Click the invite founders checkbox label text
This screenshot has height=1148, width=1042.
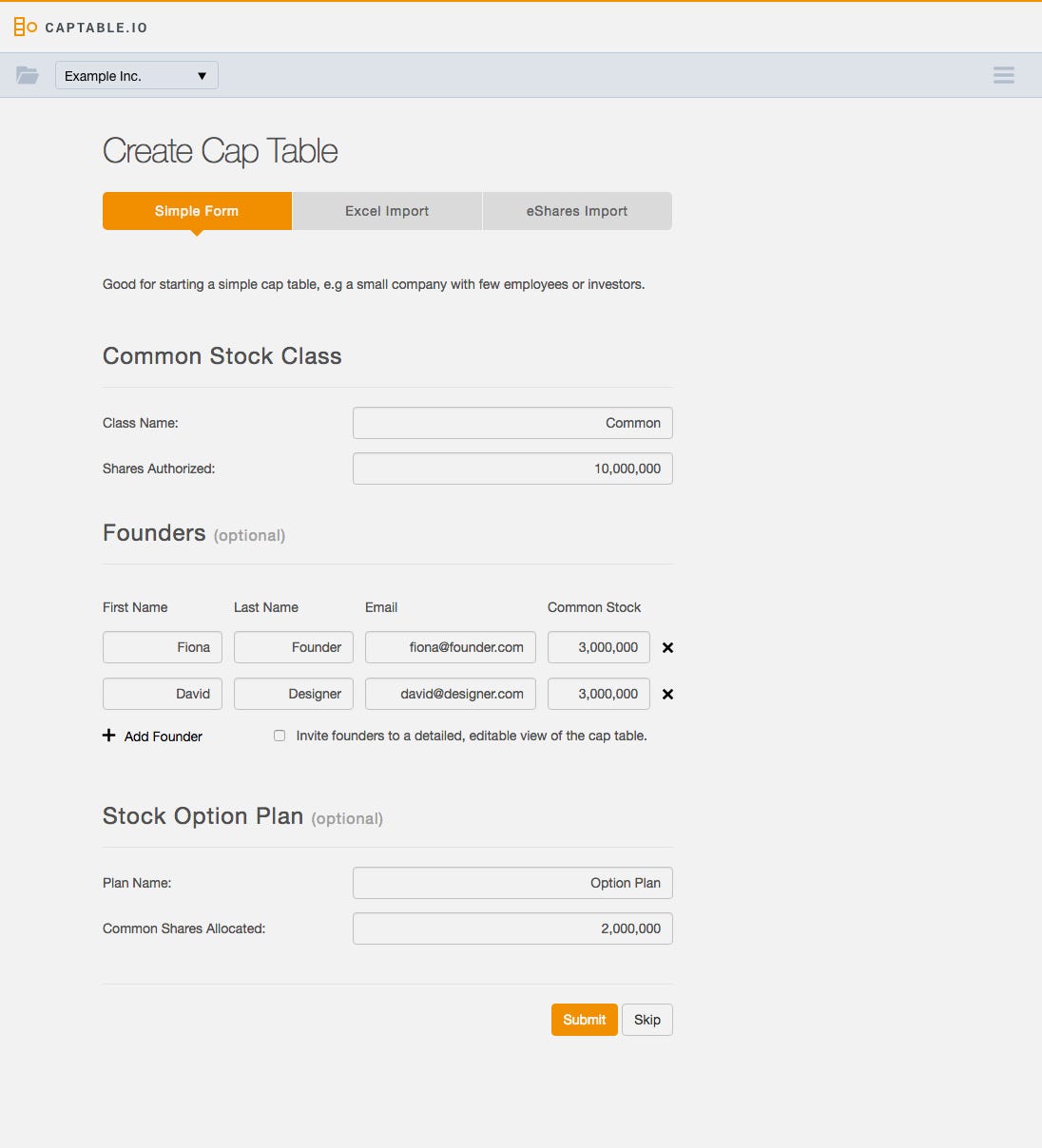[x=472, y=736]
